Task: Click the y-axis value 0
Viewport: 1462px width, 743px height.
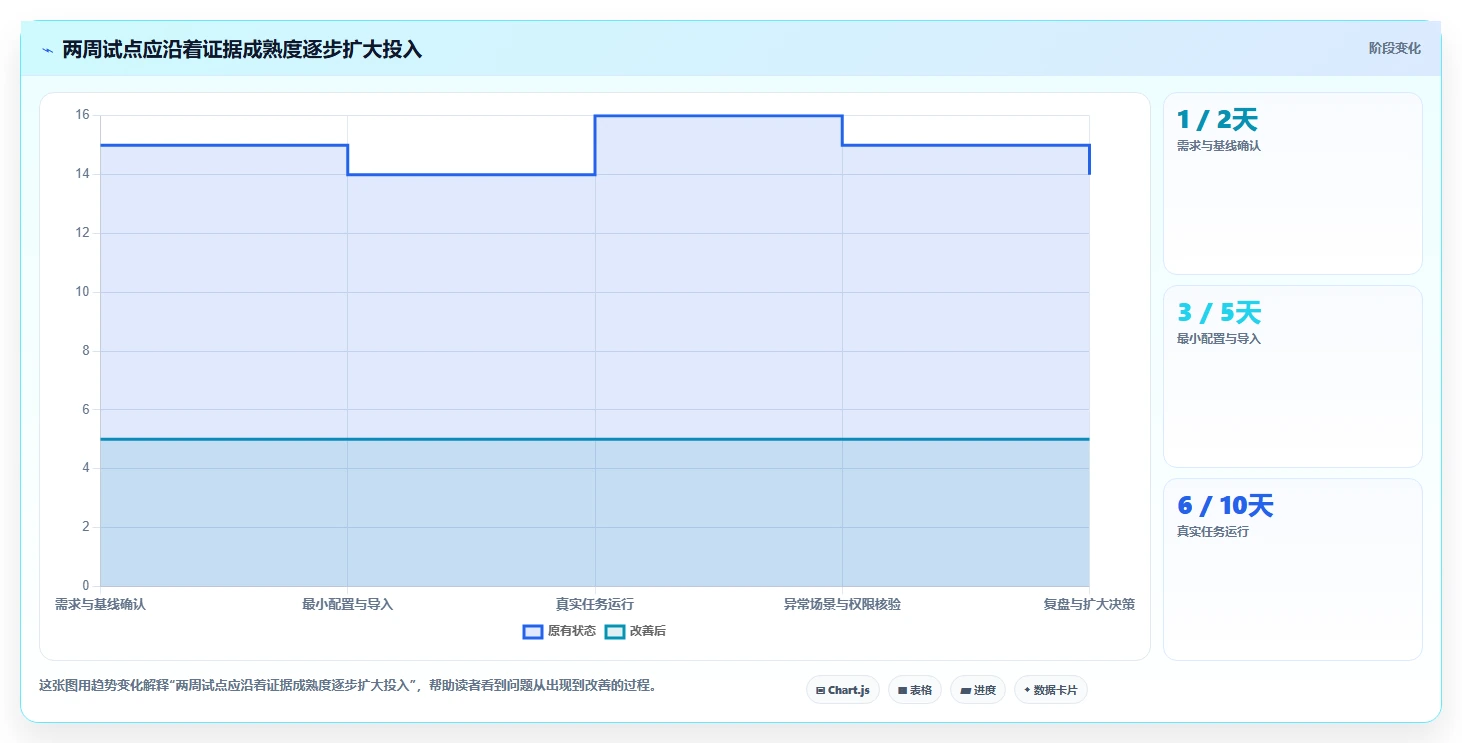Action: pos(85,586)
